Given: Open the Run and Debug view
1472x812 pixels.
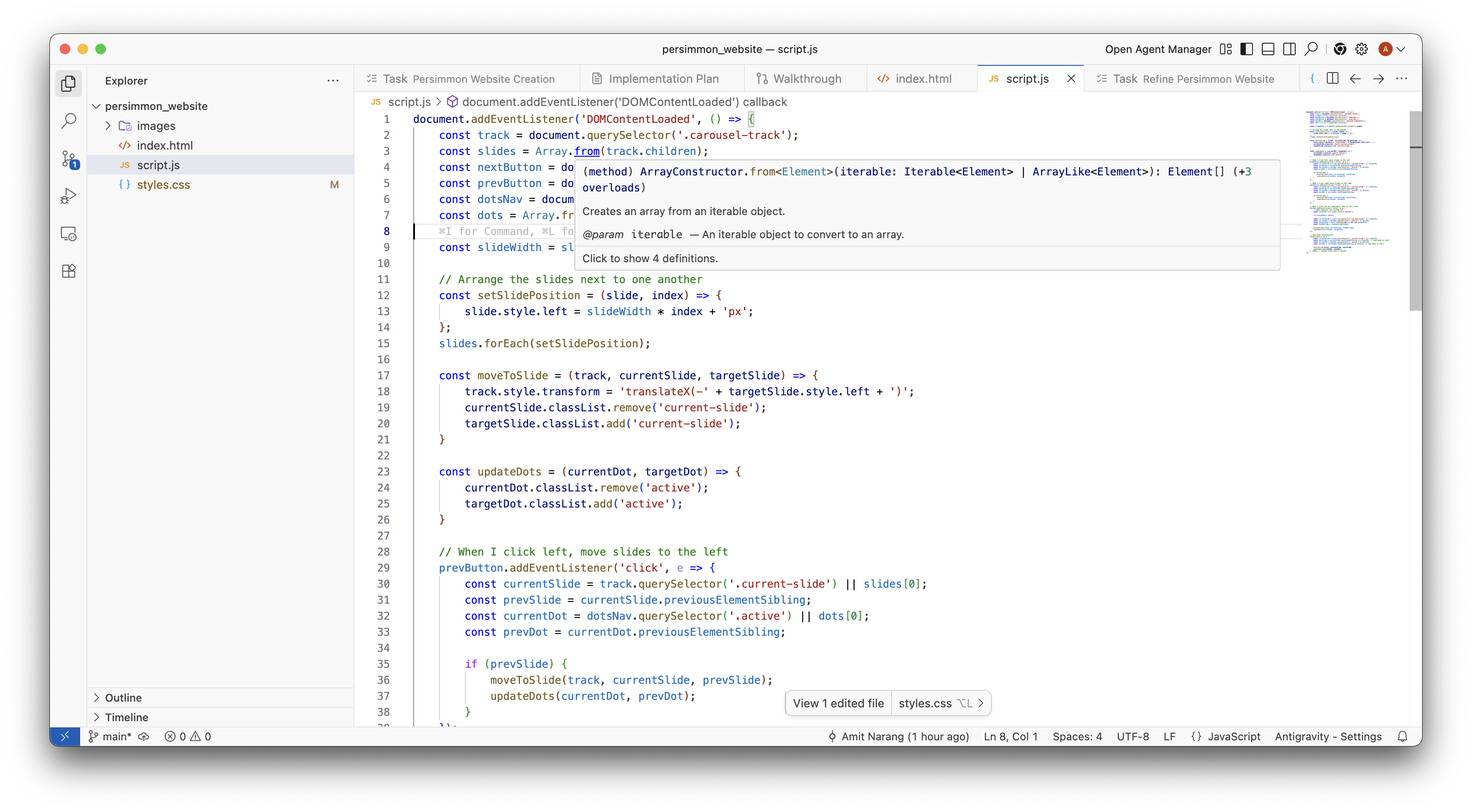Looking at the screenshot, I should click(69, 196).
